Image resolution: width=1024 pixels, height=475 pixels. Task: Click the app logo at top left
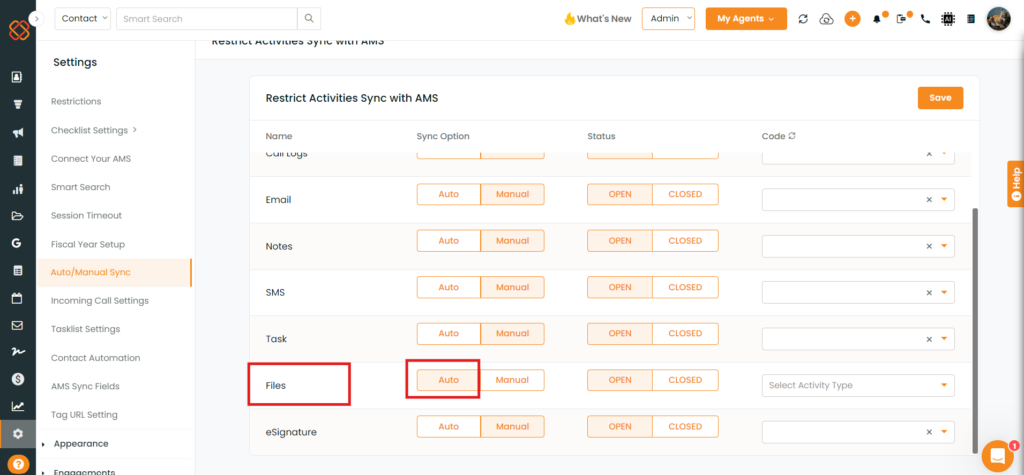[18, 31]
